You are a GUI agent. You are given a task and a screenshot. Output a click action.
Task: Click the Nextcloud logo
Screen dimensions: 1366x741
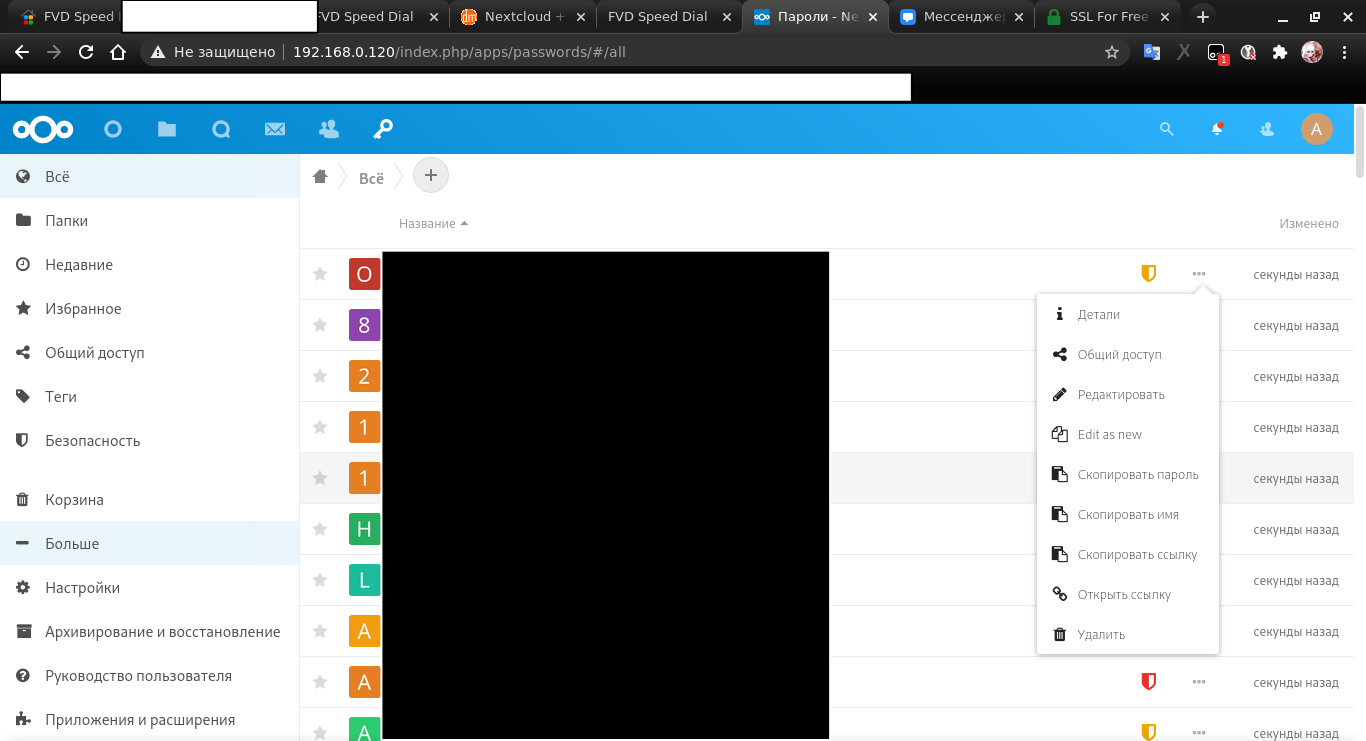[43, 129]
